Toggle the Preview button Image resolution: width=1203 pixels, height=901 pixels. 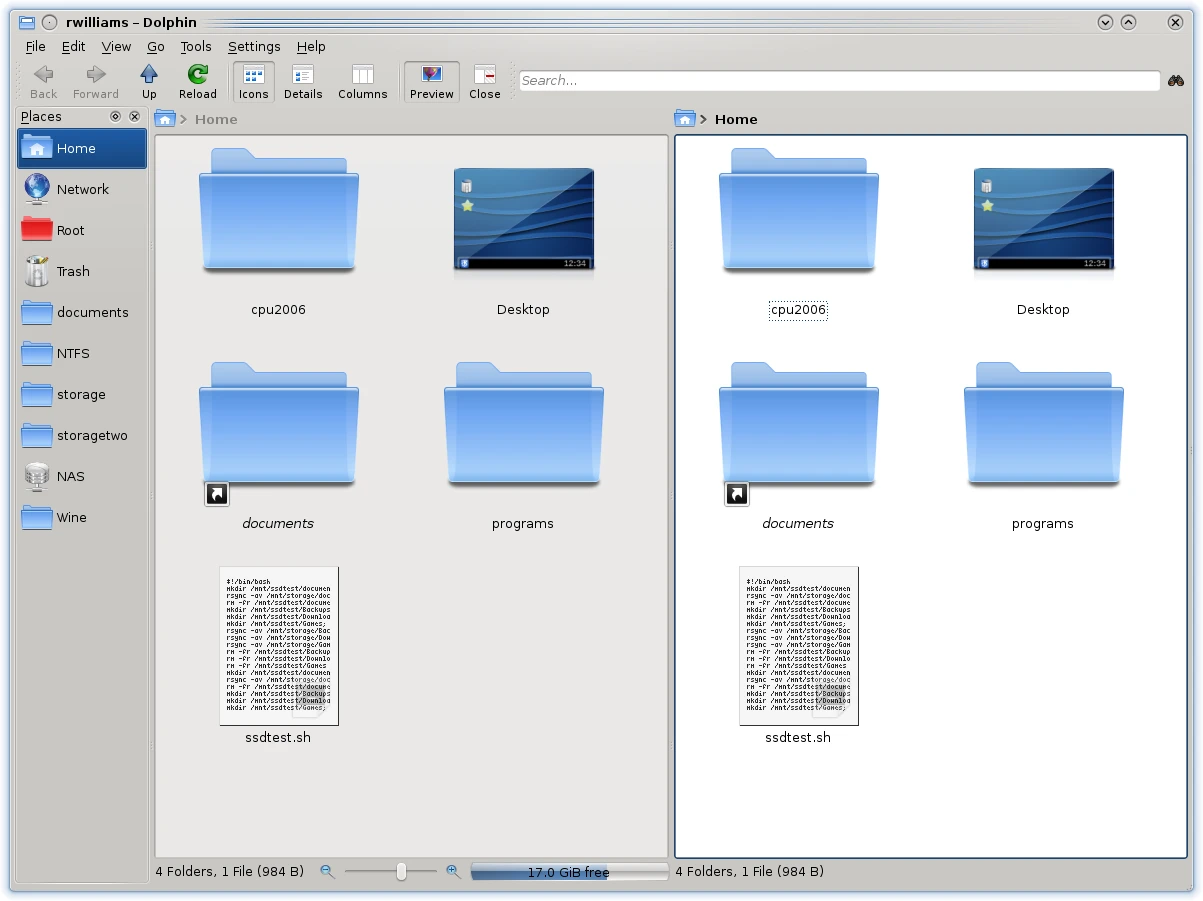[432, 82]
